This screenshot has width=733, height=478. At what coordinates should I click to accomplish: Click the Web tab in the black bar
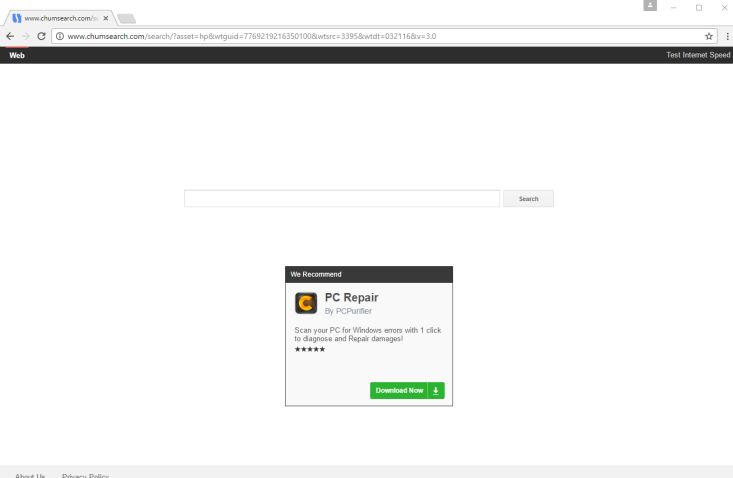(17, 55)
